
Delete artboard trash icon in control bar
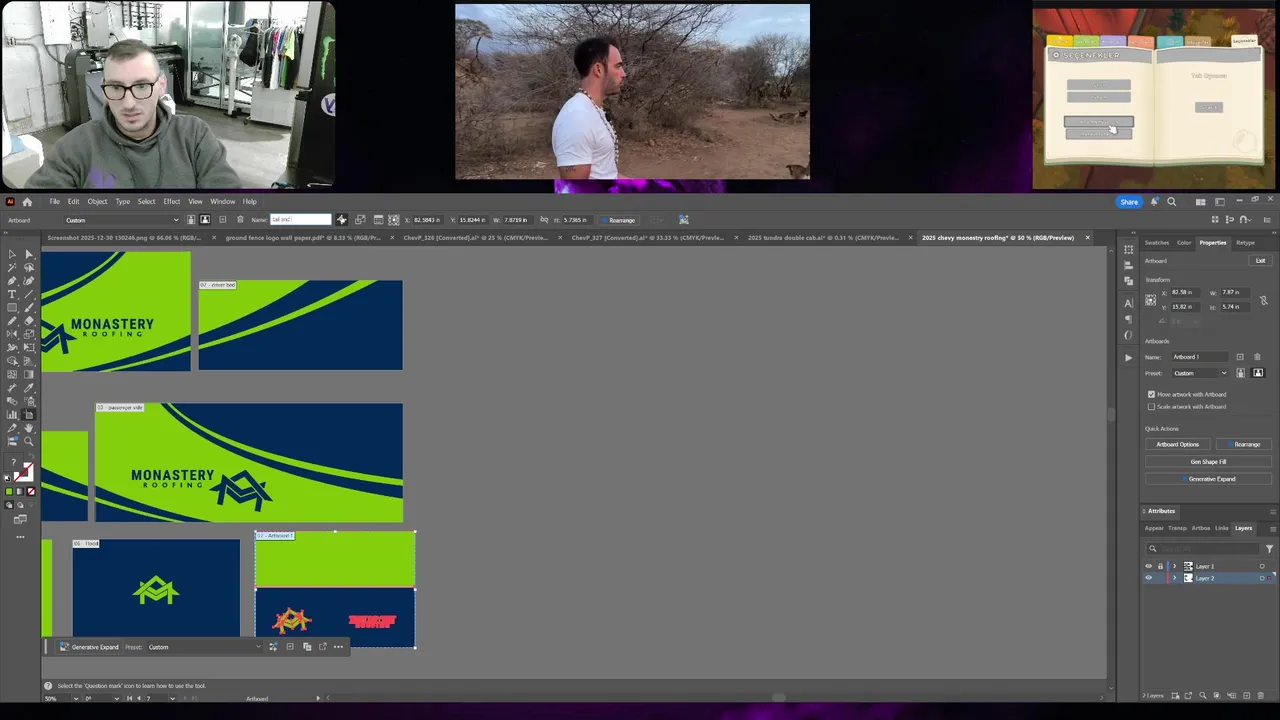tap(240, 220)
